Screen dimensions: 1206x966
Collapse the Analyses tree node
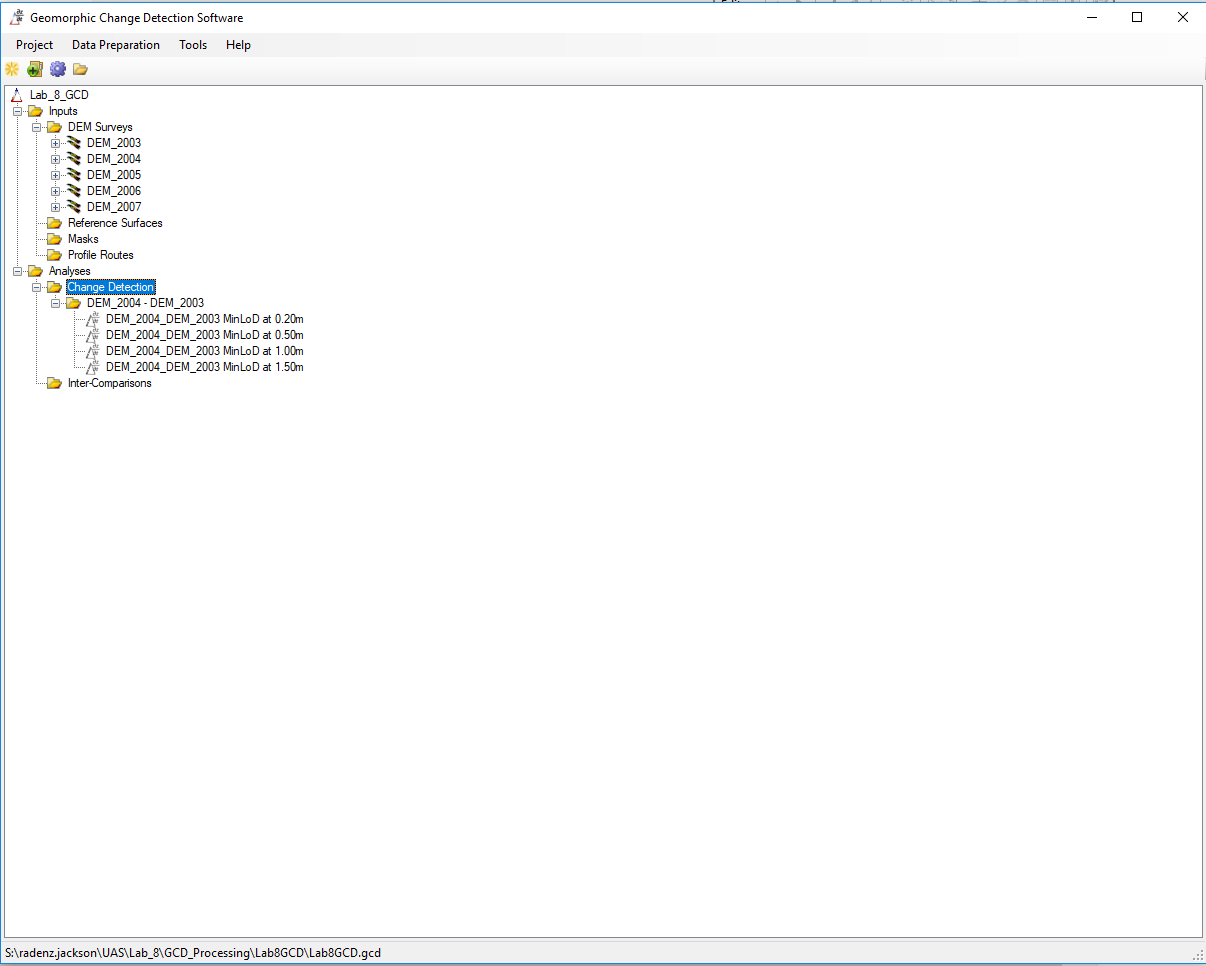tap(17, 271)
